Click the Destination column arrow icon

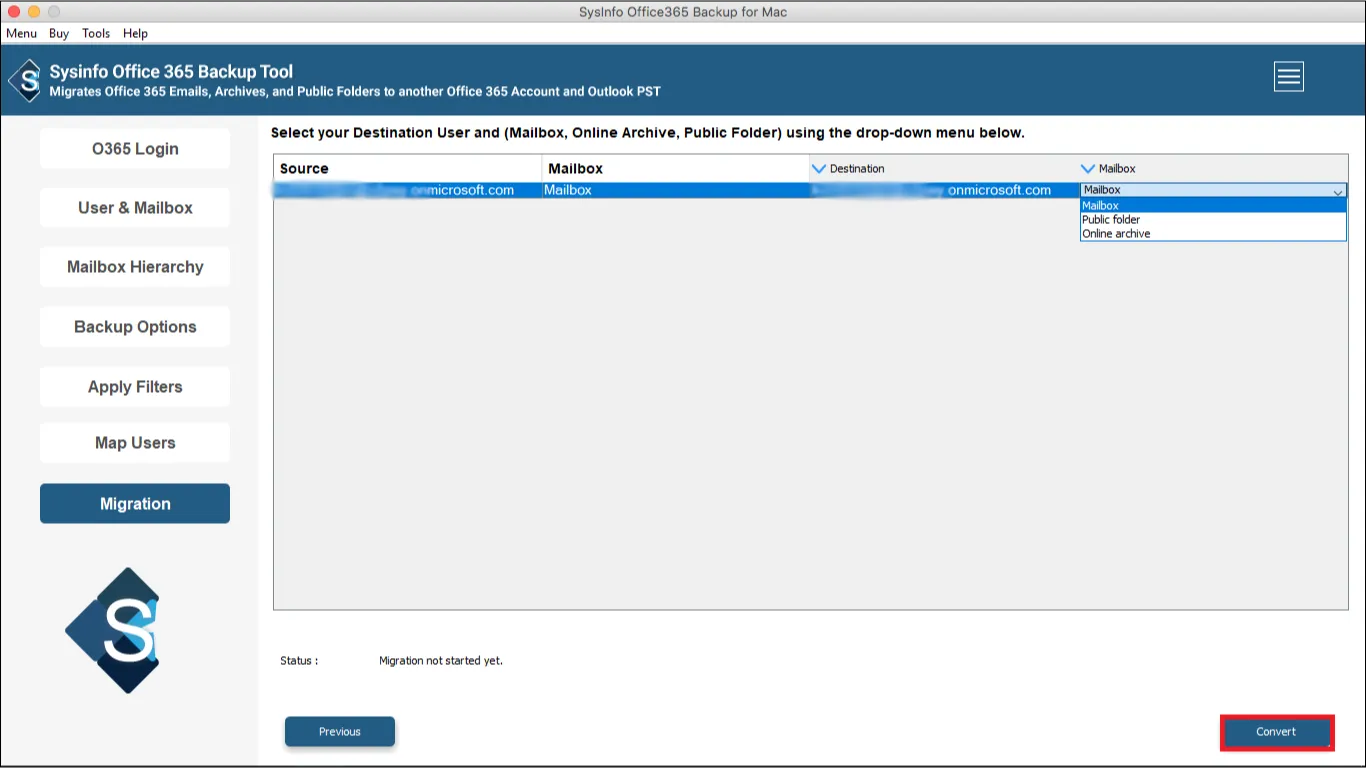(819, 169)
